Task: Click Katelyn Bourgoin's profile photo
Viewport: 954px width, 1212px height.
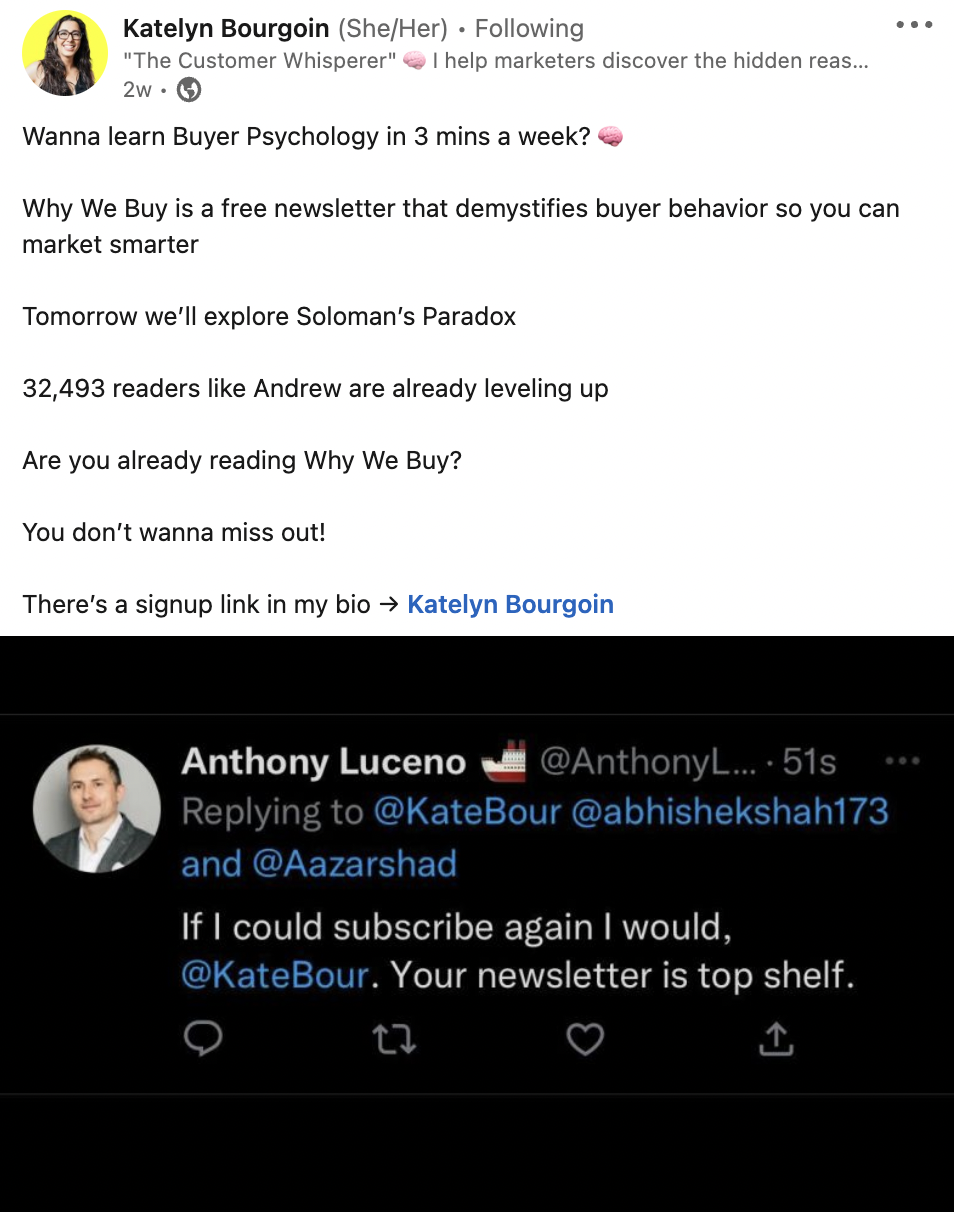Action: 65,53
